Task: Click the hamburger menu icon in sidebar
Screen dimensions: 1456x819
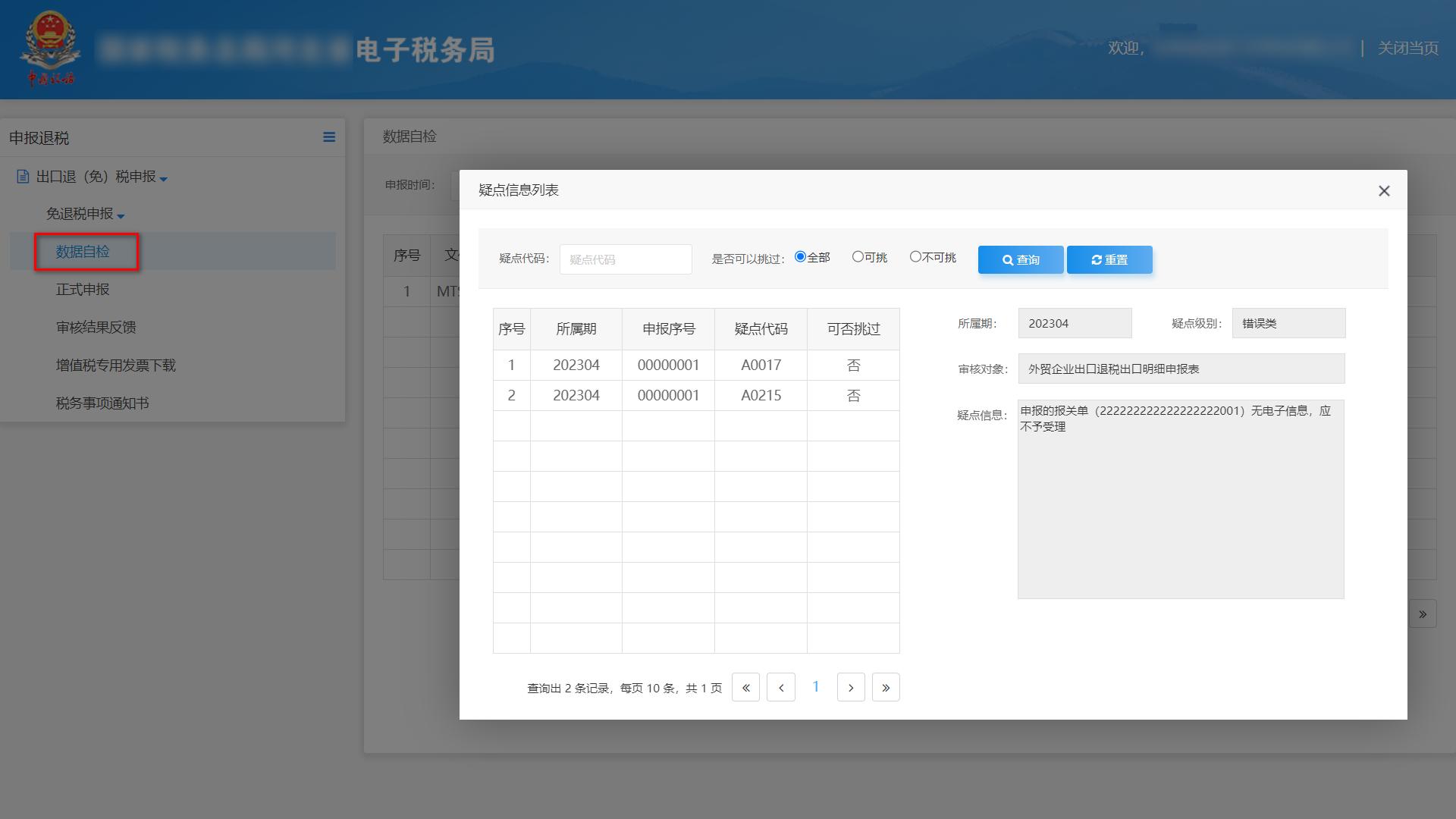Action: coord(329,137)
